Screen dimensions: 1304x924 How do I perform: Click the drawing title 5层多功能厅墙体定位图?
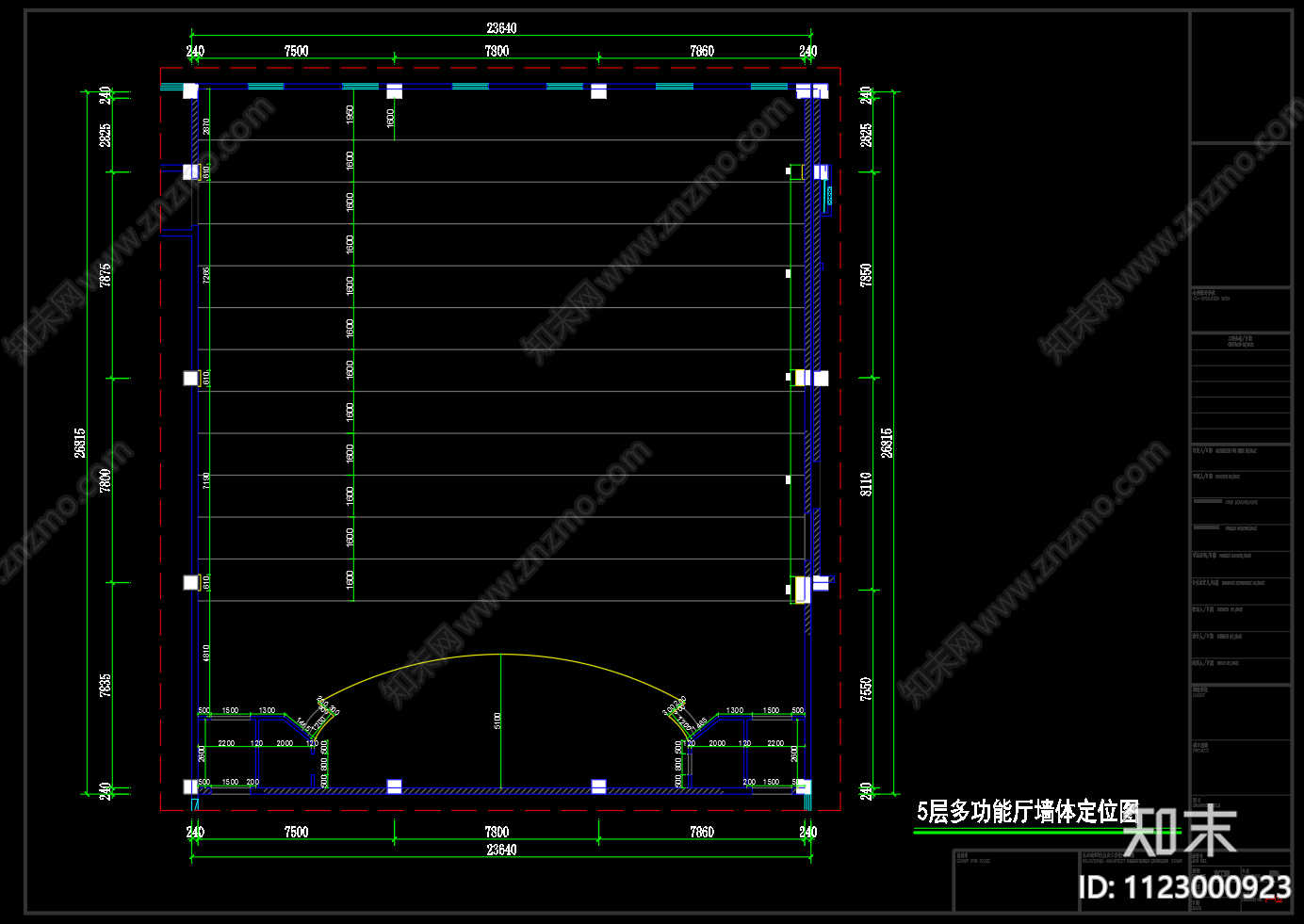point(1028,811)
